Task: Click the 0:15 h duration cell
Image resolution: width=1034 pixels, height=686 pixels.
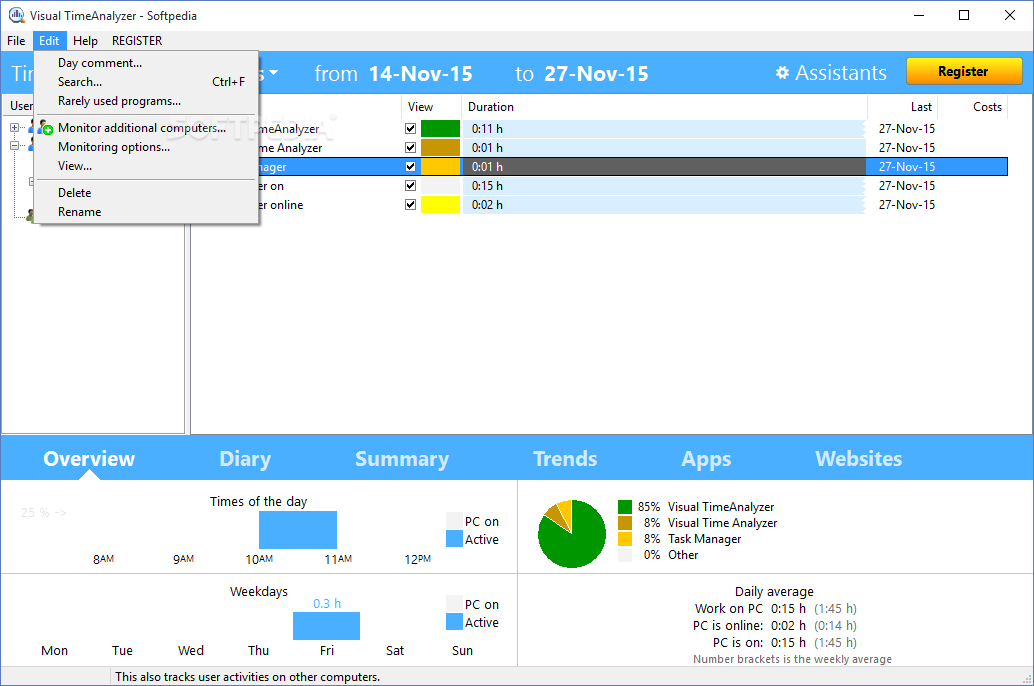Action: pyautogui.click(x=664, y=186)
